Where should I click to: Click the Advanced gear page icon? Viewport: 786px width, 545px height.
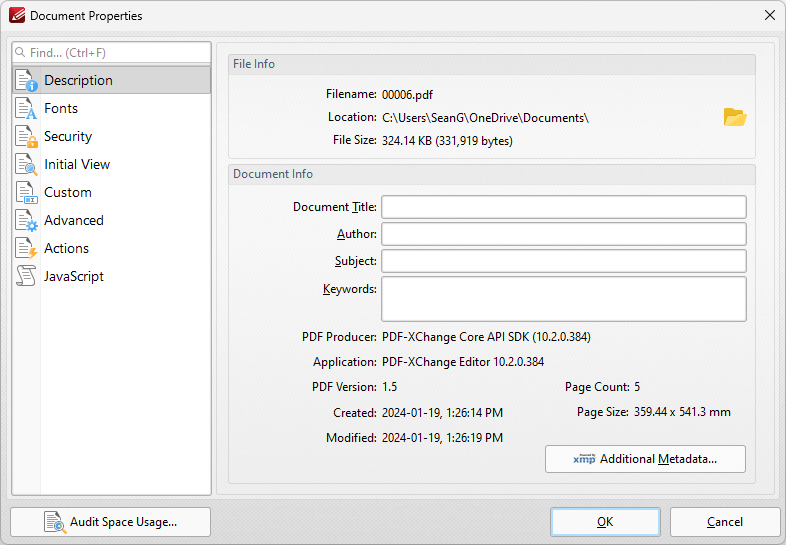(x=26, y=221)
